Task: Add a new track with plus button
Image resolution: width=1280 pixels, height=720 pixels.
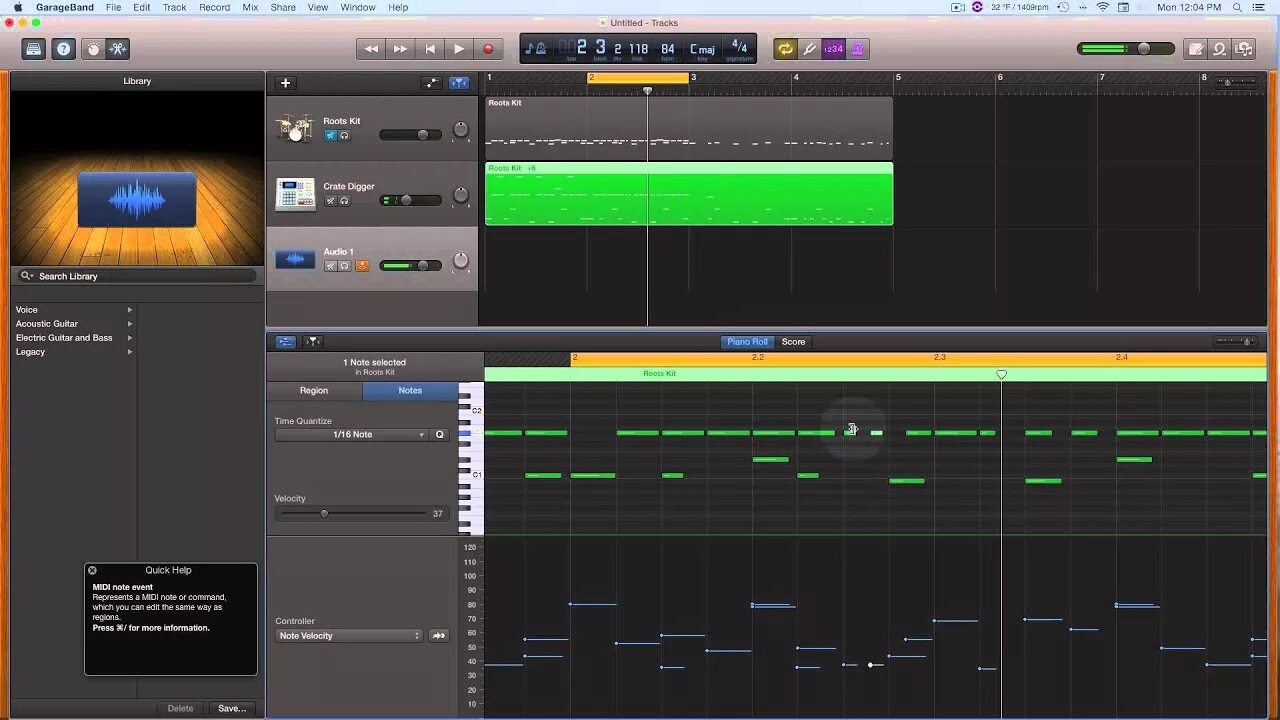Action: click(285, 83)
